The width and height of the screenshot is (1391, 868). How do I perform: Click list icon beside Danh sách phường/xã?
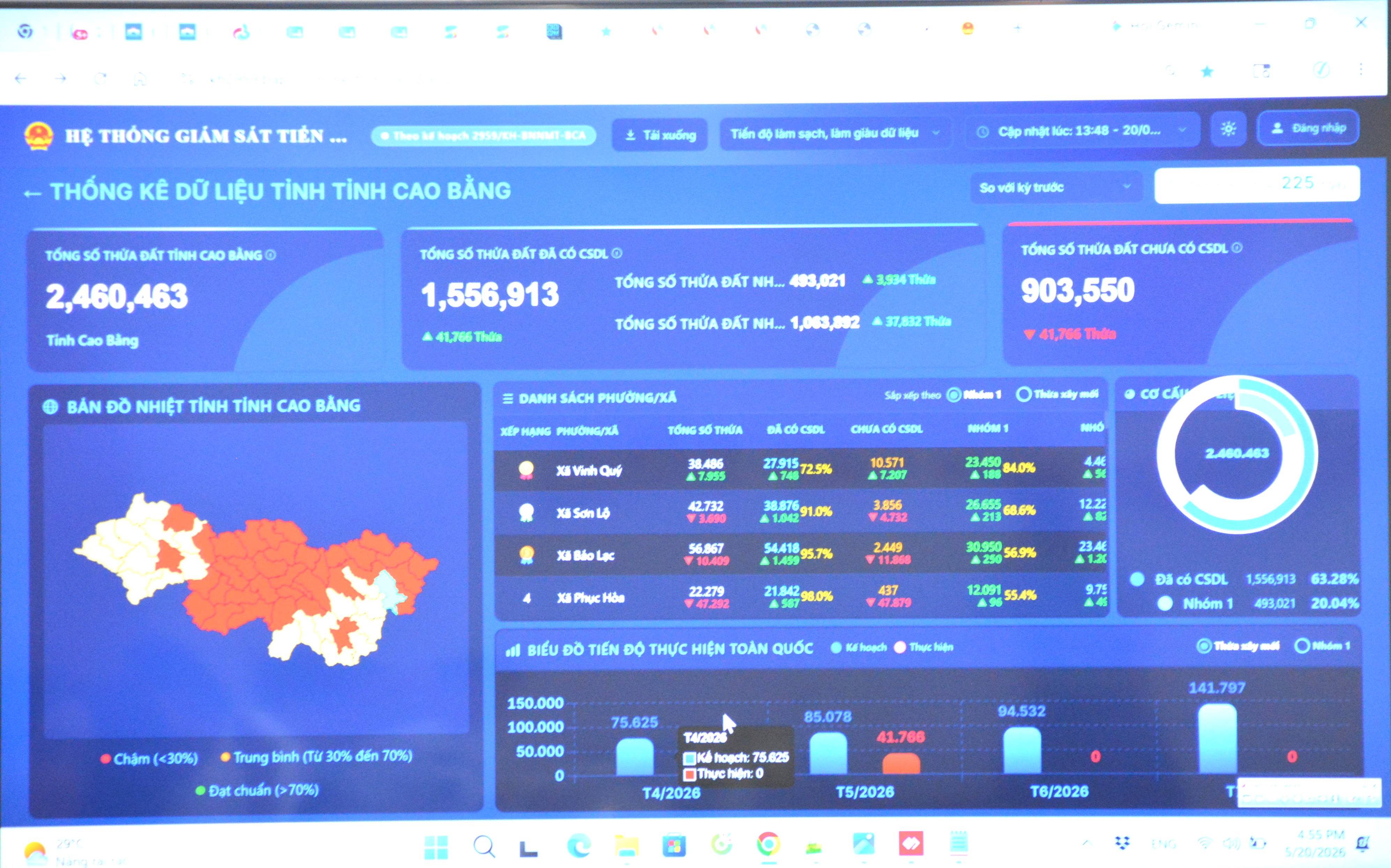point(508,398)
